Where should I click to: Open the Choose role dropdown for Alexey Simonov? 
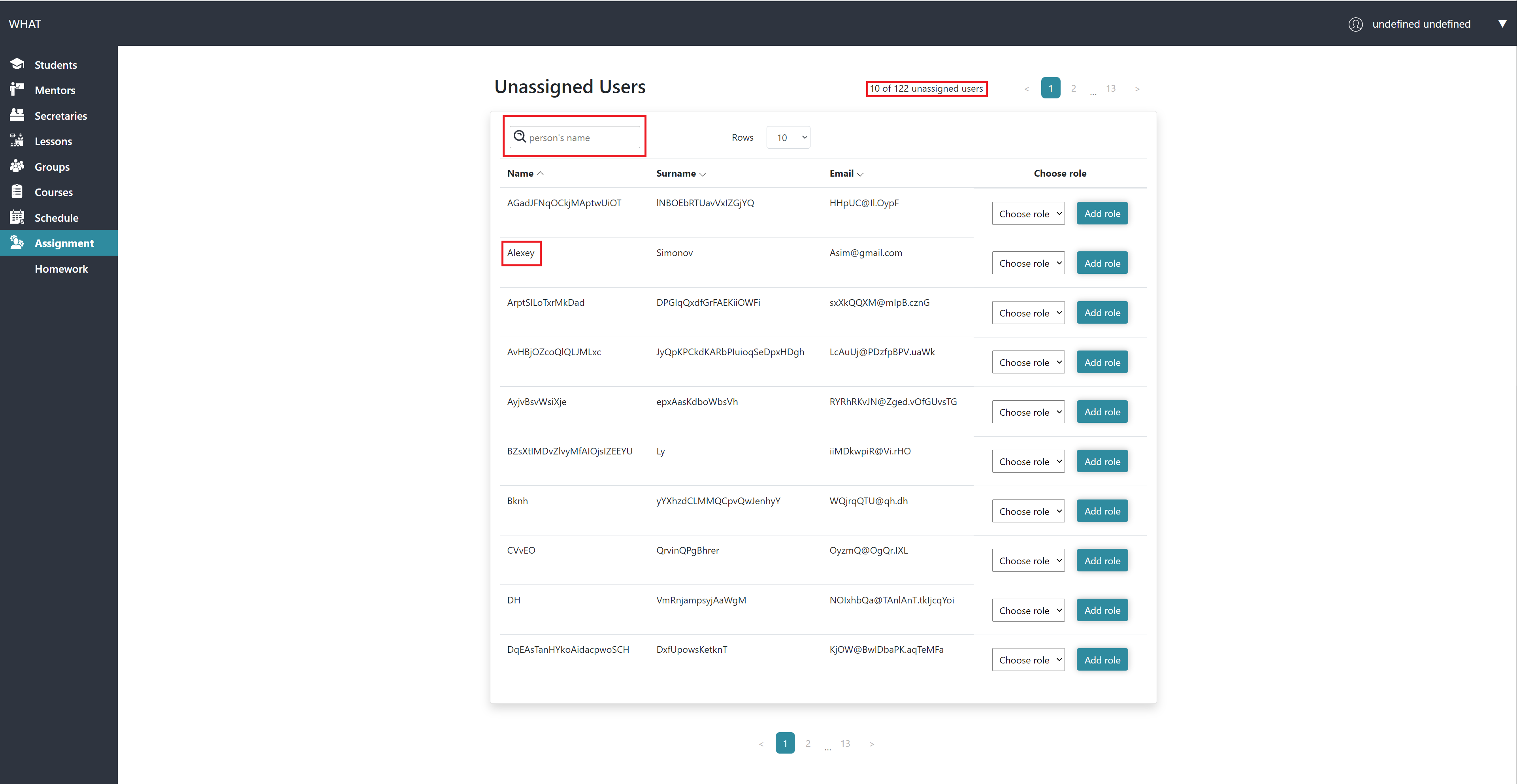coord(1028,263)
